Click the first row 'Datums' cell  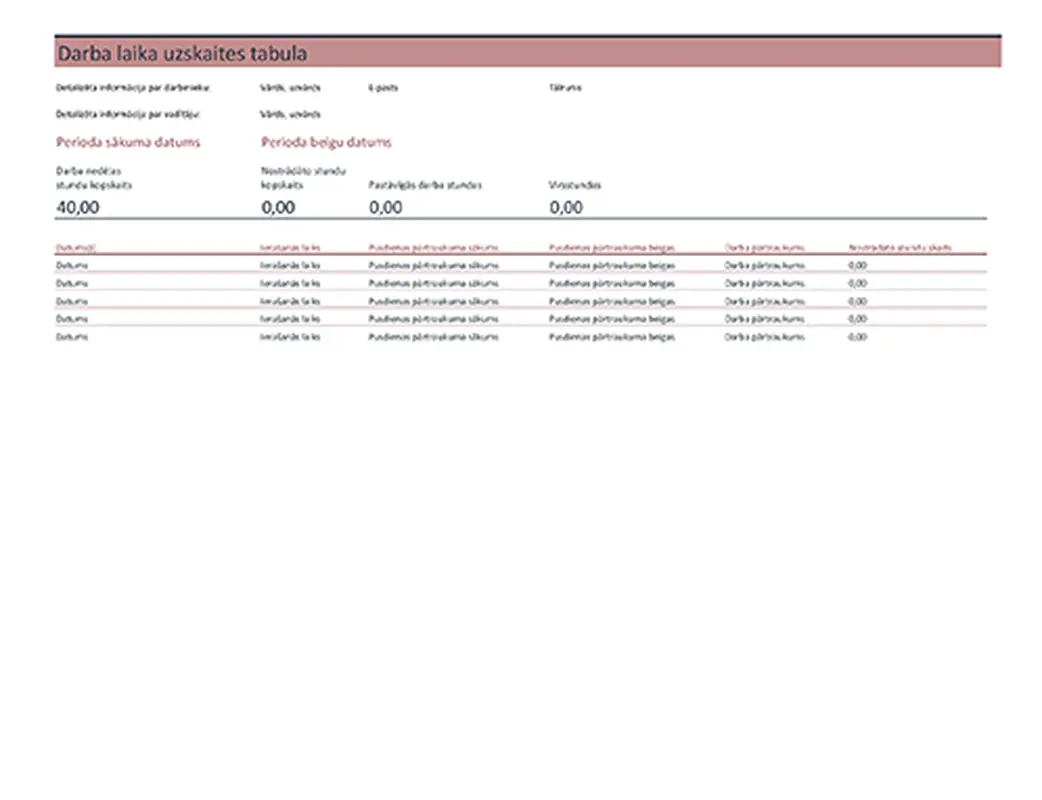73,266
